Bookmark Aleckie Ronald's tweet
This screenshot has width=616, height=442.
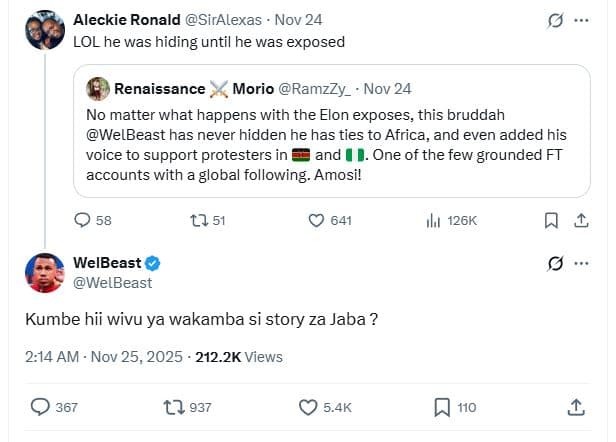pos(550,220)
